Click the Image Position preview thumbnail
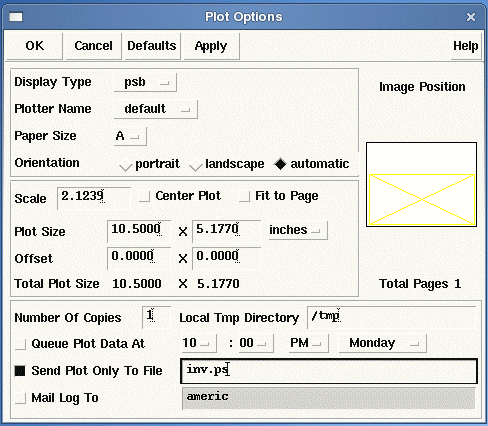The height and width of the screenshot is (426, 488). coord(421,185)
